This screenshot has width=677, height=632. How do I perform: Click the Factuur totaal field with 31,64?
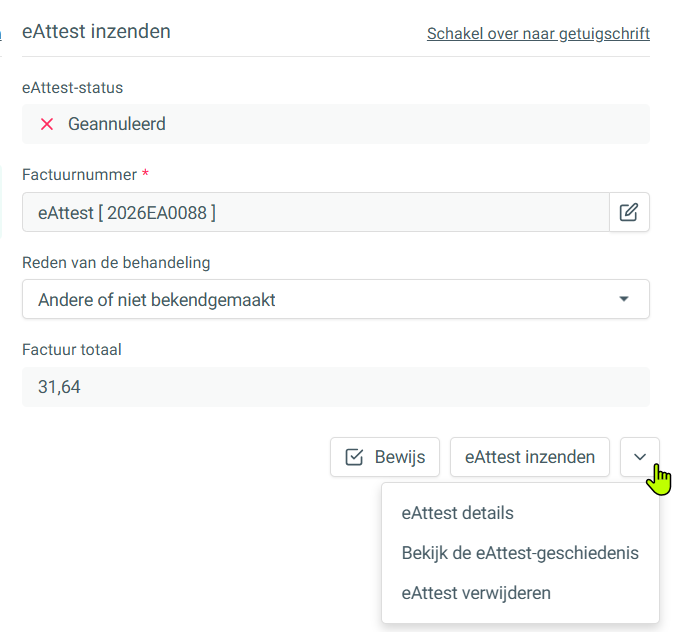pos(335,387)
